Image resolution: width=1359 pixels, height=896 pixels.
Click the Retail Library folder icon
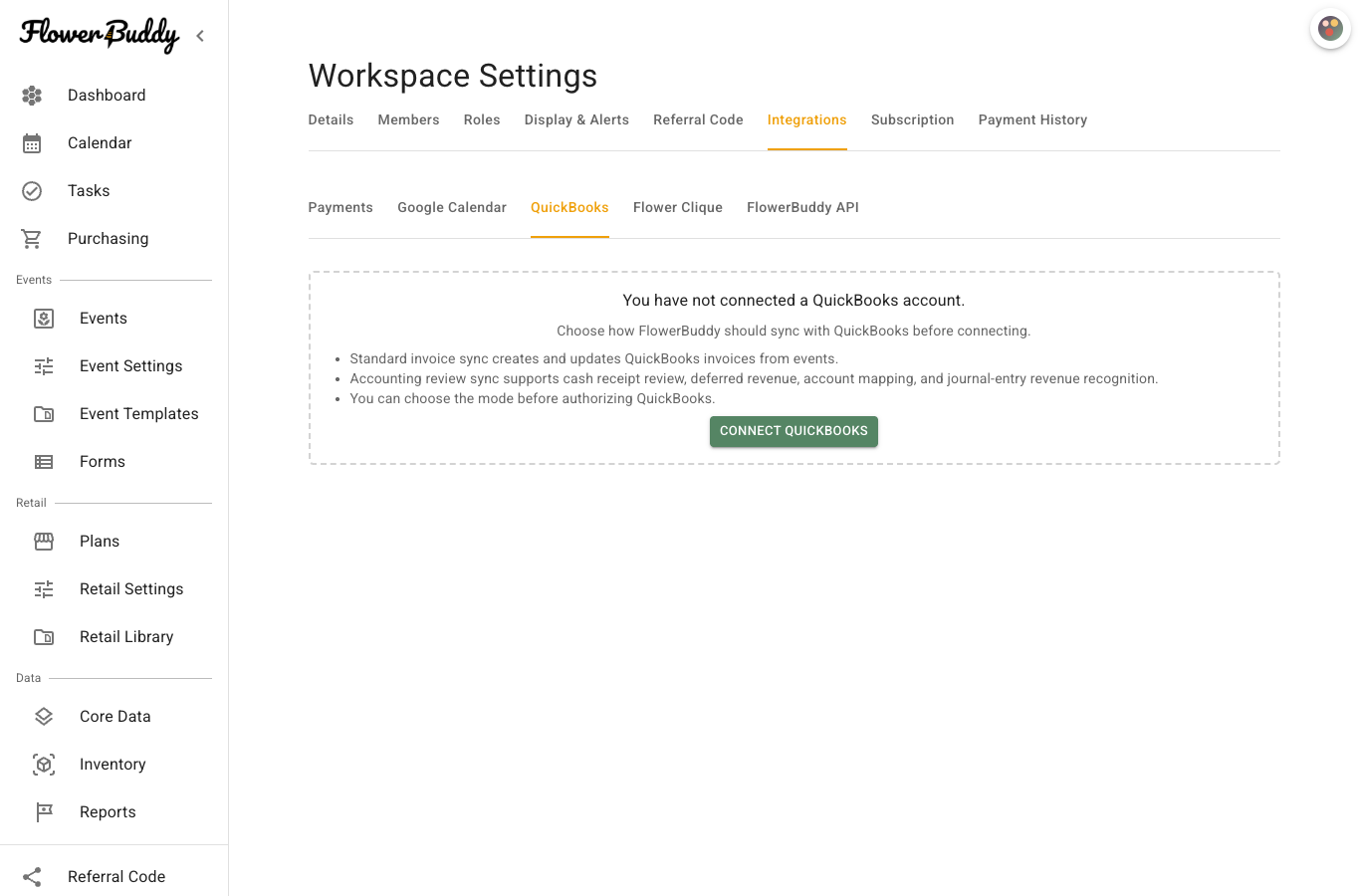coord(44,637)
